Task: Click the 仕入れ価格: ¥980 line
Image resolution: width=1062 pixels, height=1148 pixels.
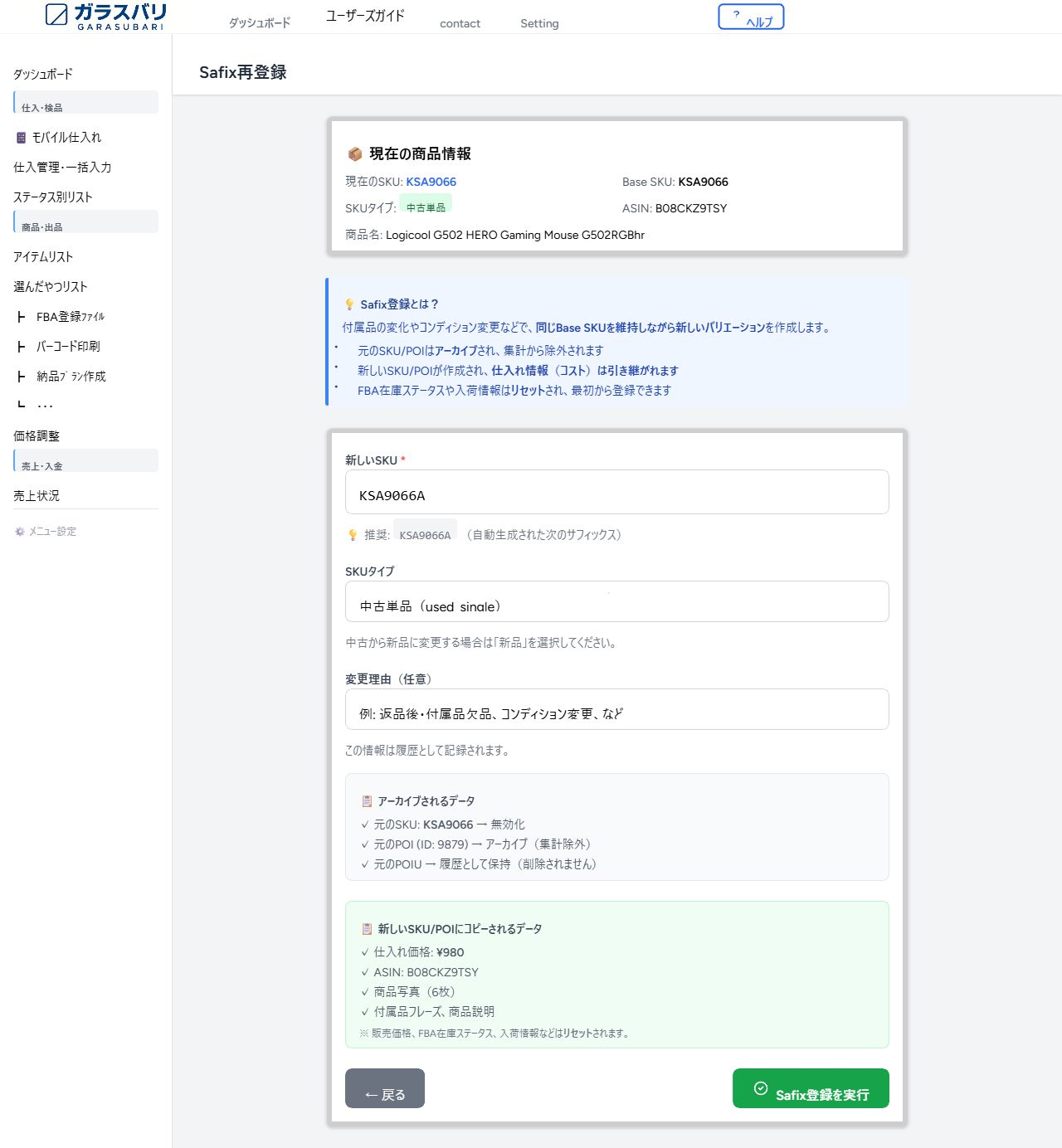Action: tap(412, 952)
